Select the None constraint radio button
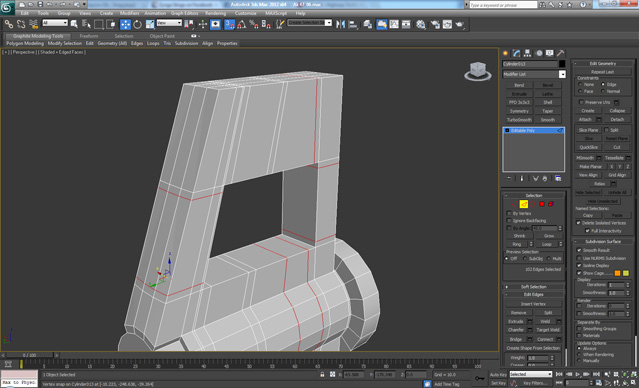 [x=580, y=84]
